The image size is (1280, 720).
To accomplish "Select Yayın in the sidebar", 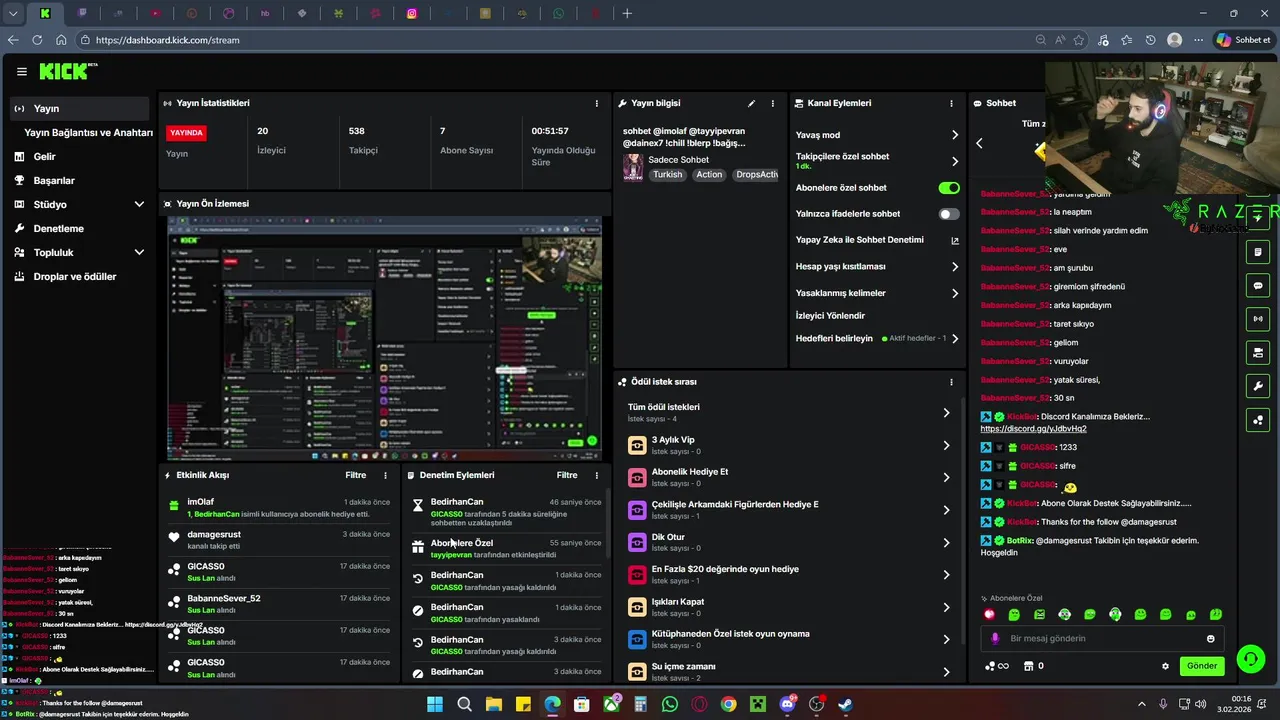I will click(x=79, y=108).
